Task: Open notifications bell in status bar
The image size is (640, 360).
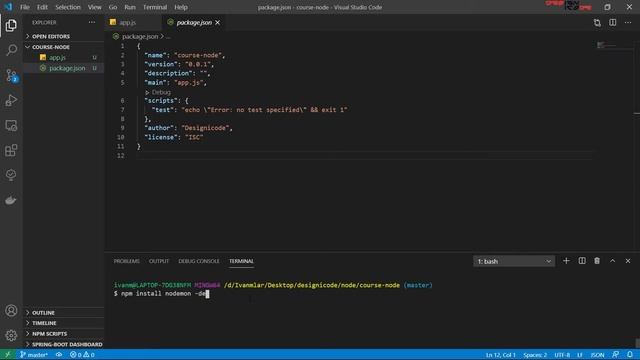Action: [630, 355]
